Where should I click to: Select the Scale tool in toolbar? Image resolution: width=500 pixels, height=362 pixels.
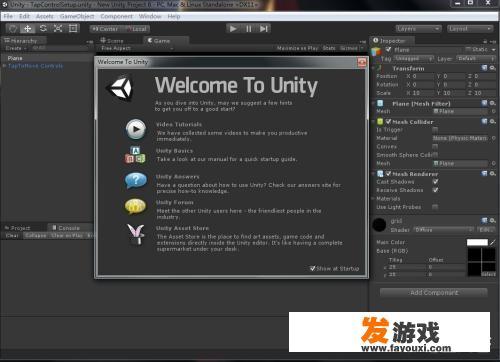click(58, 29)
